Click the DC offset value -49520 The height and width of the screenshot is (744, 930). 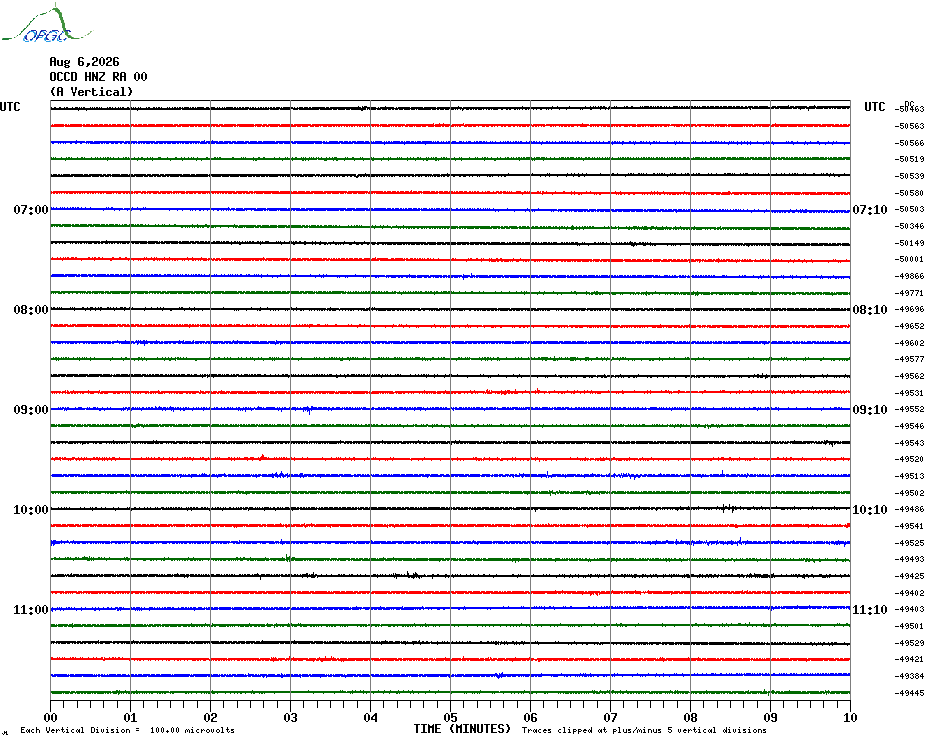point(909,459)
